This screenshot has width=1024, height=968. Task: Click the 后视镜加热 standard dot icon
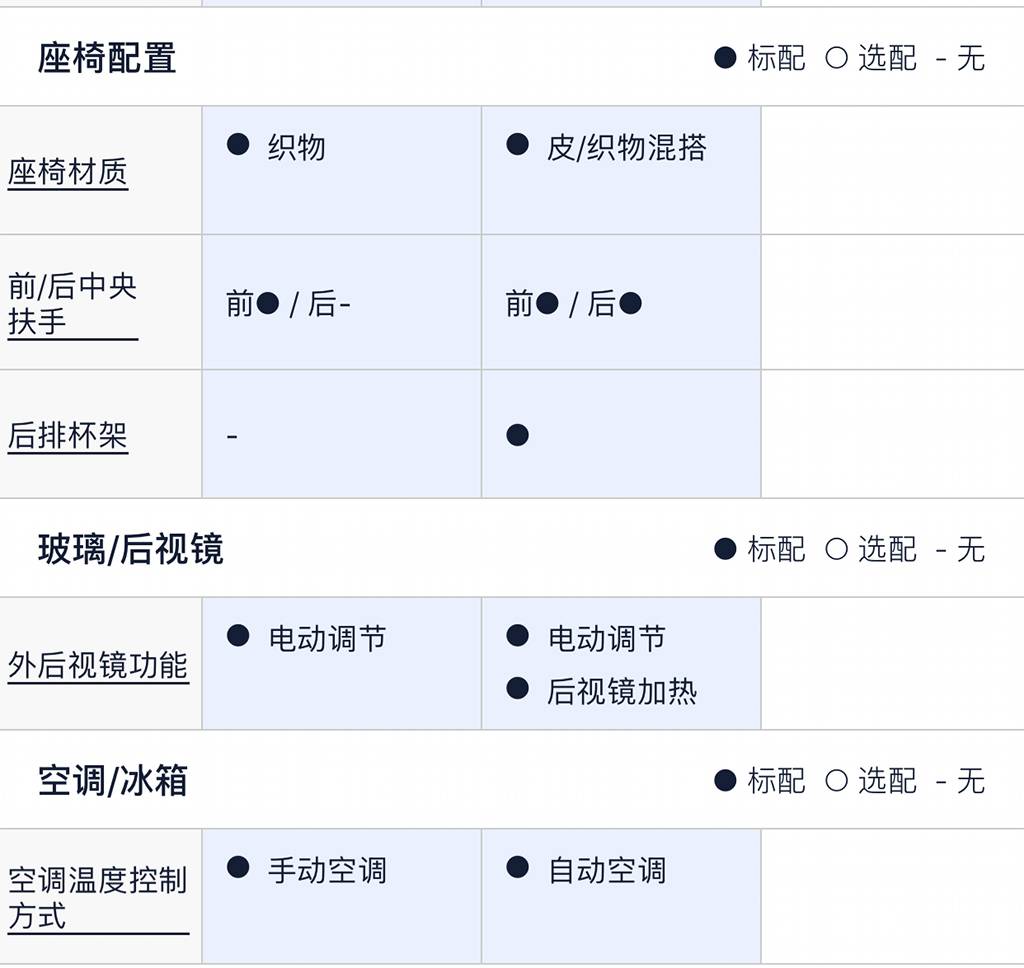pos(517,688)
